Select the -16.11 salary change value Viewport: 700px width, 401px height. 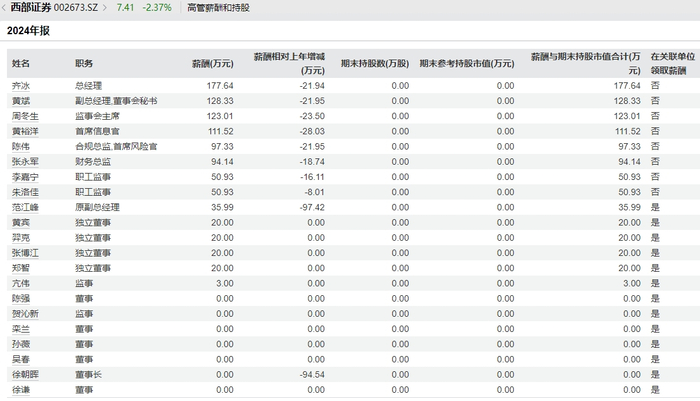coord(312,177)
